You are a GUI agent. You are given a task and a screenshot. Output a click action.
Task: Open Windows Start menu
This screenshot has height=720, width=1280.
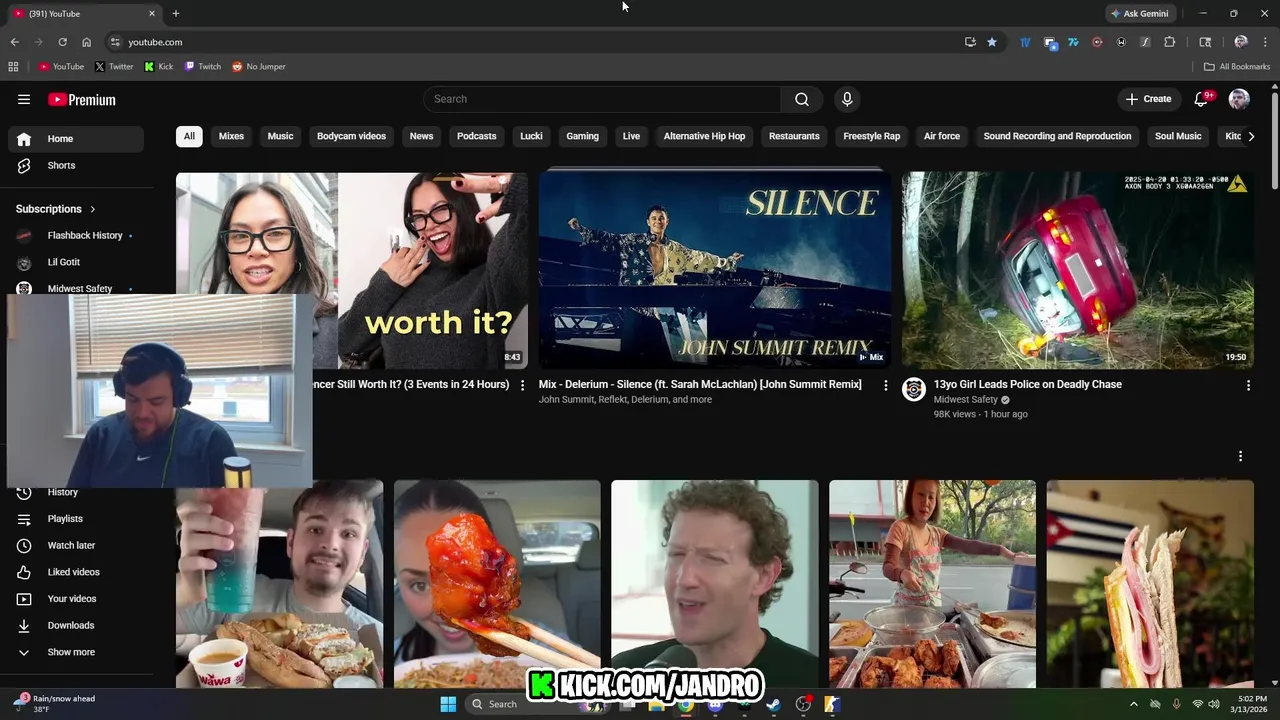(x=448, y=704)
